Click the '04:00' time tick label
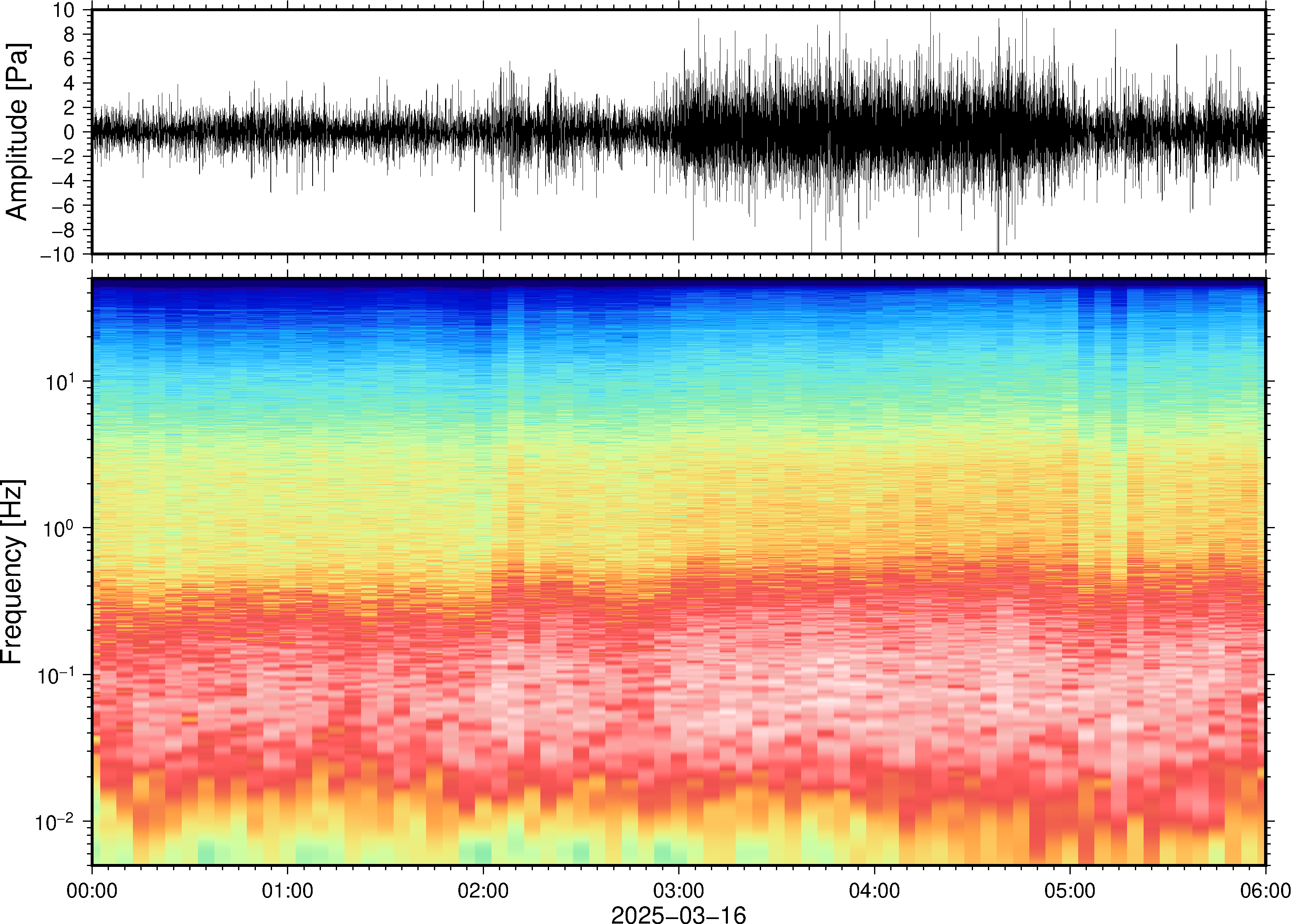Screen dimensions: 1291x924 (x=874, y=890)
